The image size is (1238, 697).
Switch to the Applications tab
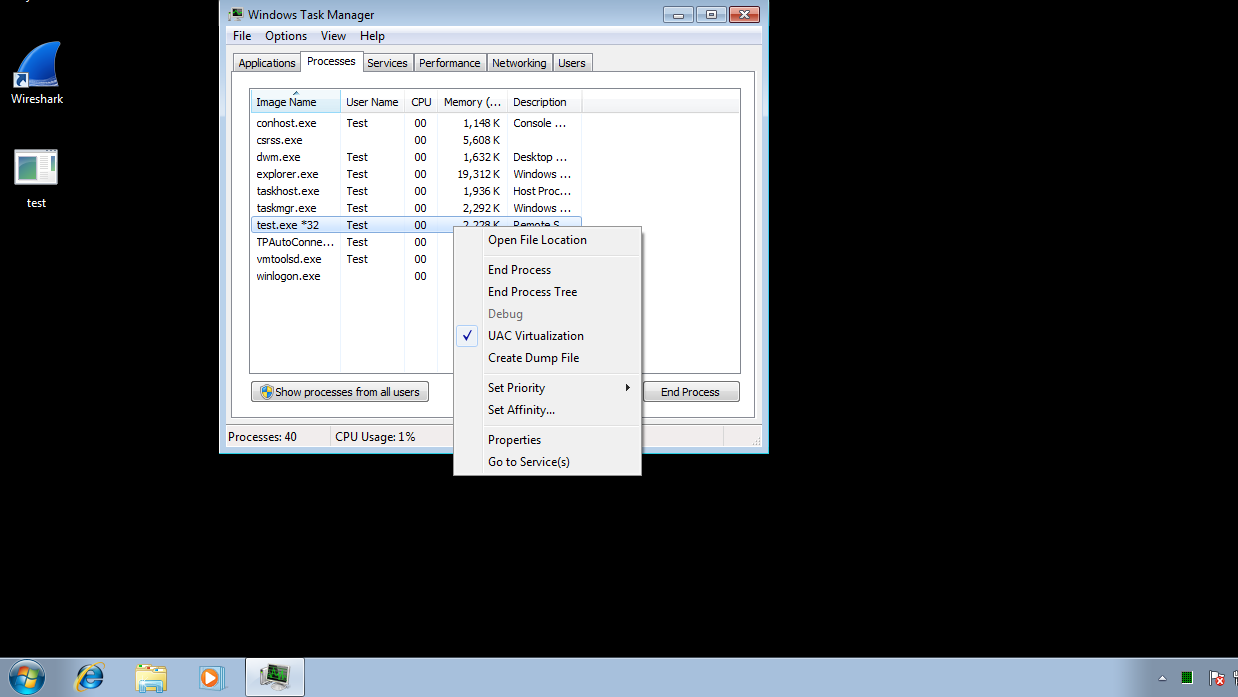(267, 63)
